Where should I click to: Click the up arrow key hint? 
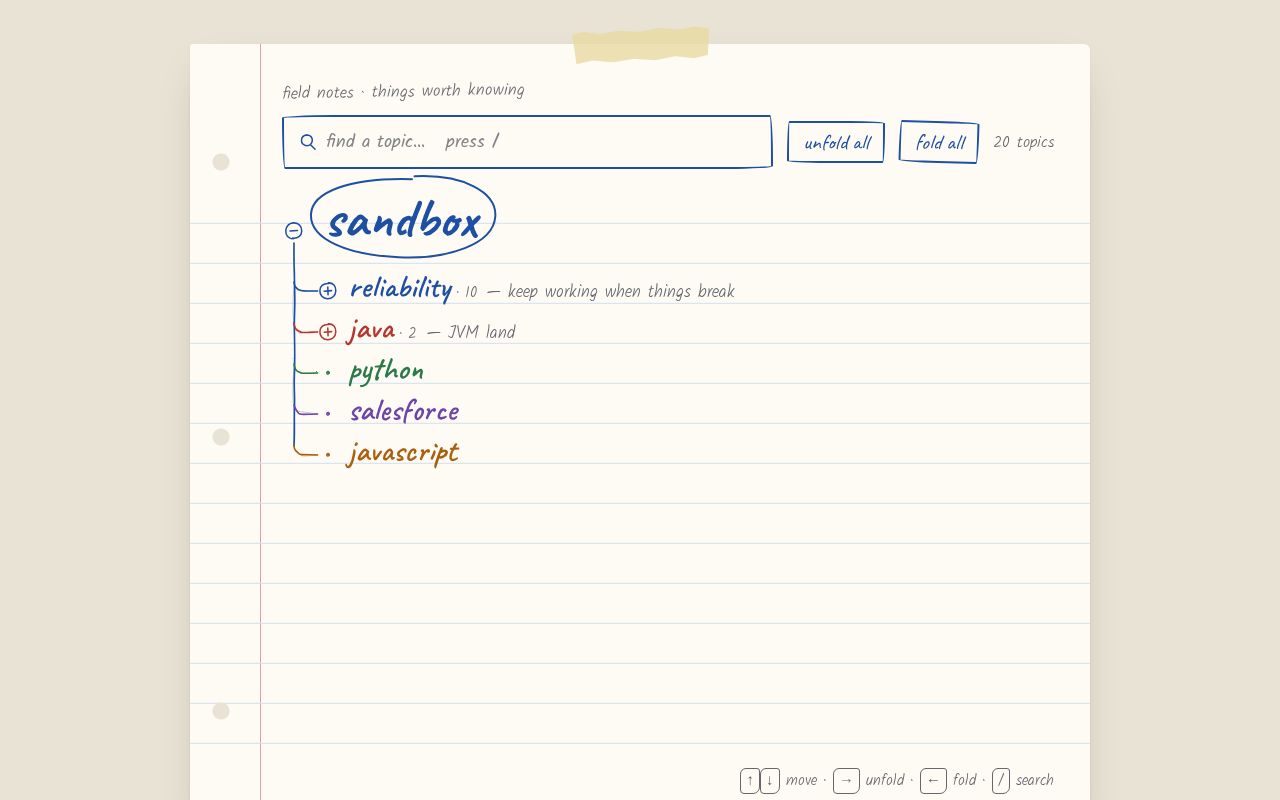coord(750,781)
